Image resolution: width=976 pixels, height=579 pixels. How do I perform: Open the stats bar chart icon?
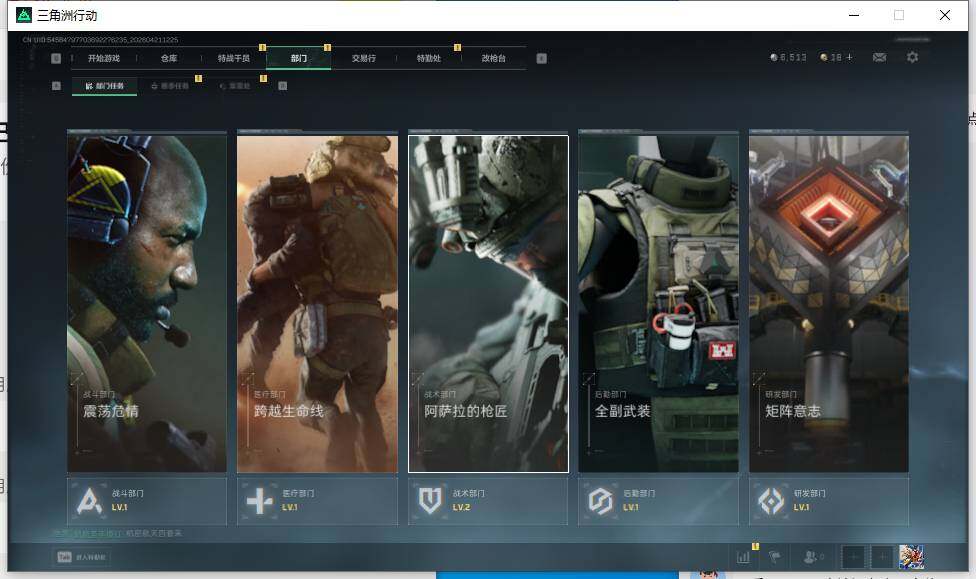[x=743, y=557]
